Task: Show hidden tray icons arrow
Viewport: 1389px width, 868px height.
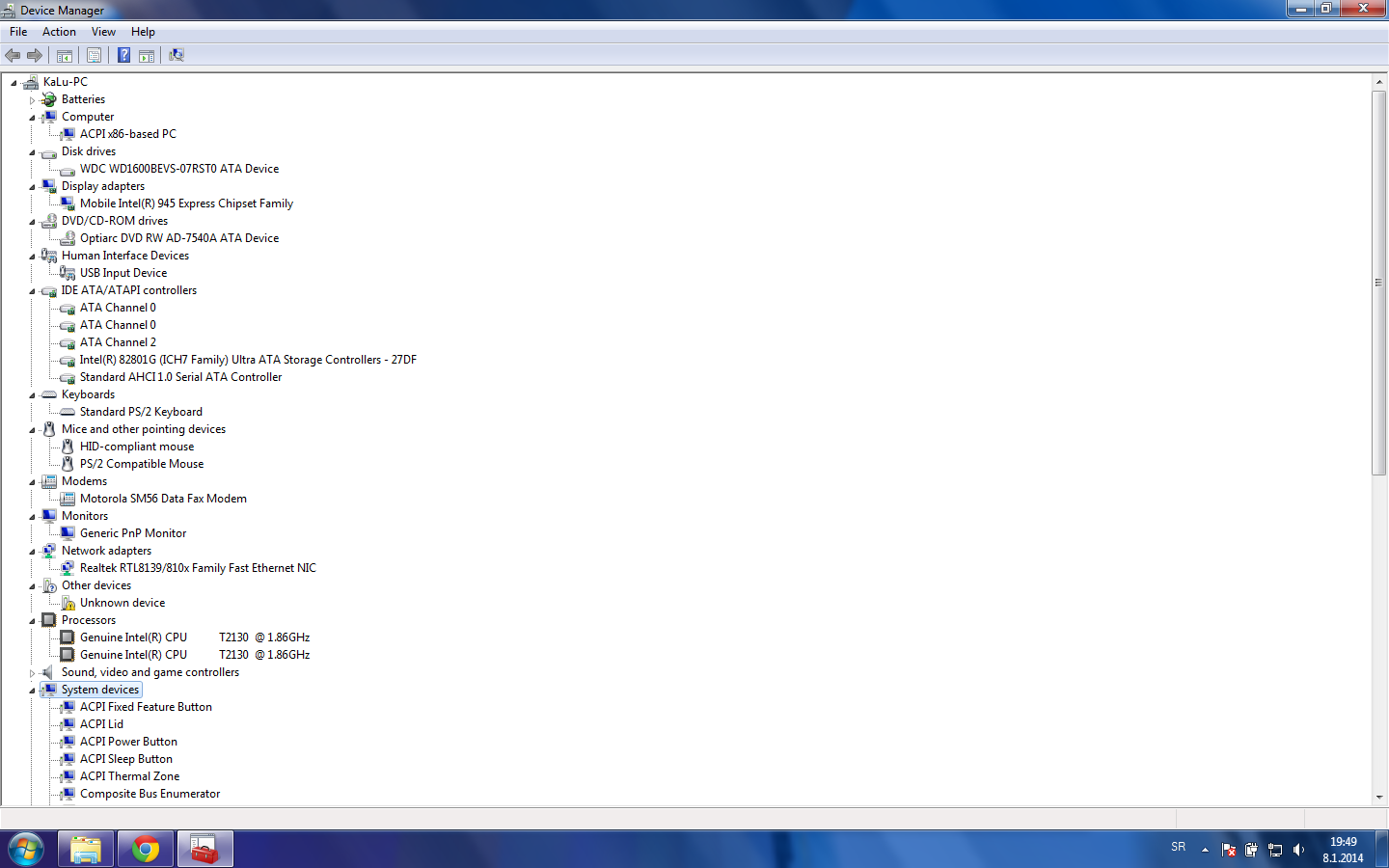Action: coord(1205,850)
